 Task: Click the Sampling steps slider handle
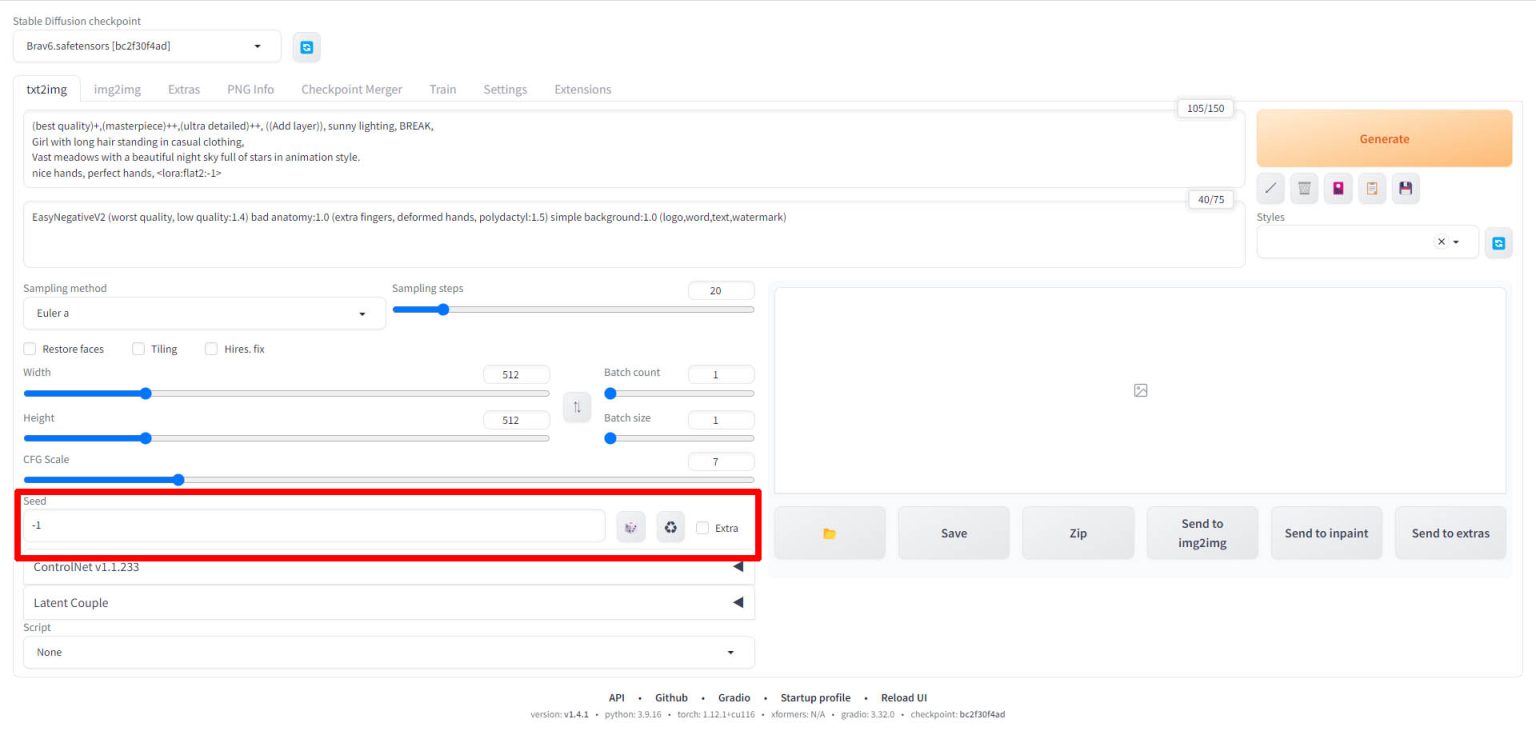[443, 309]
